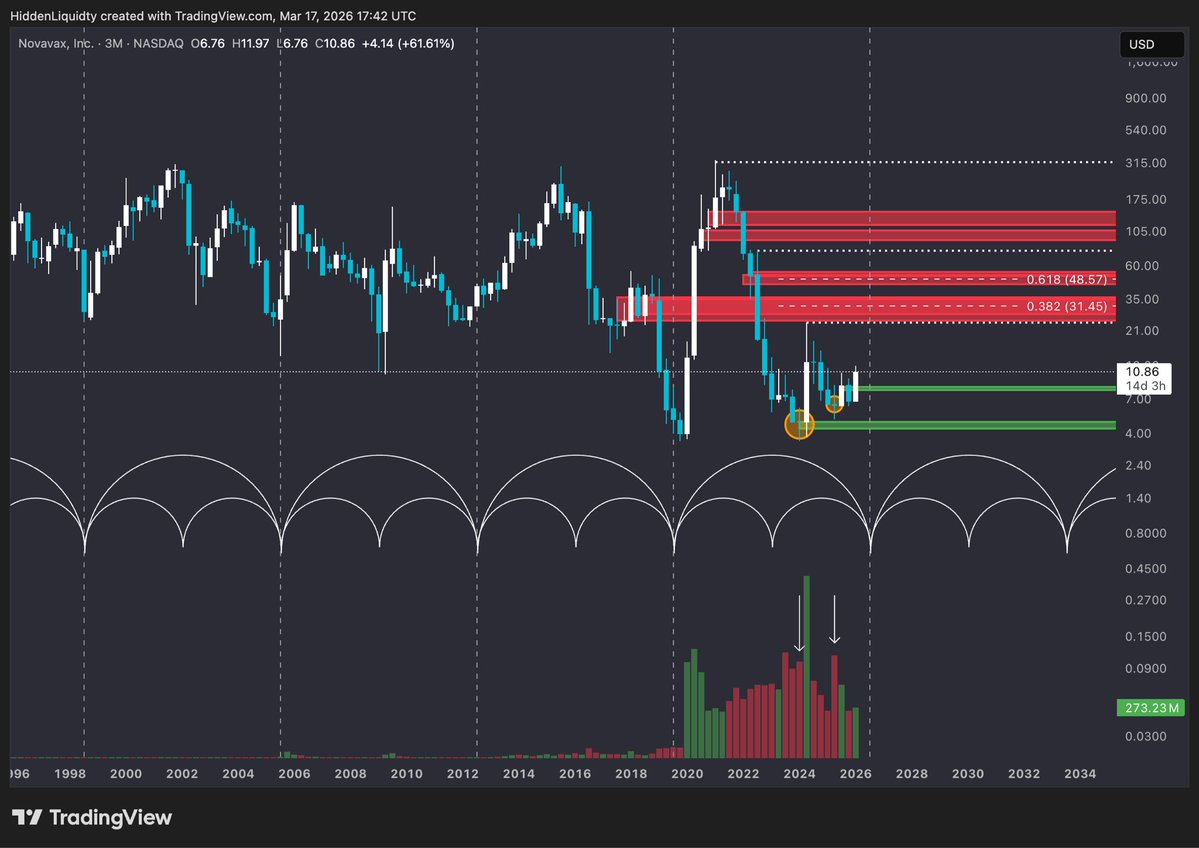Click the 35.00 price axis label
The image size is (1199, 848).
click(1142, 299)
